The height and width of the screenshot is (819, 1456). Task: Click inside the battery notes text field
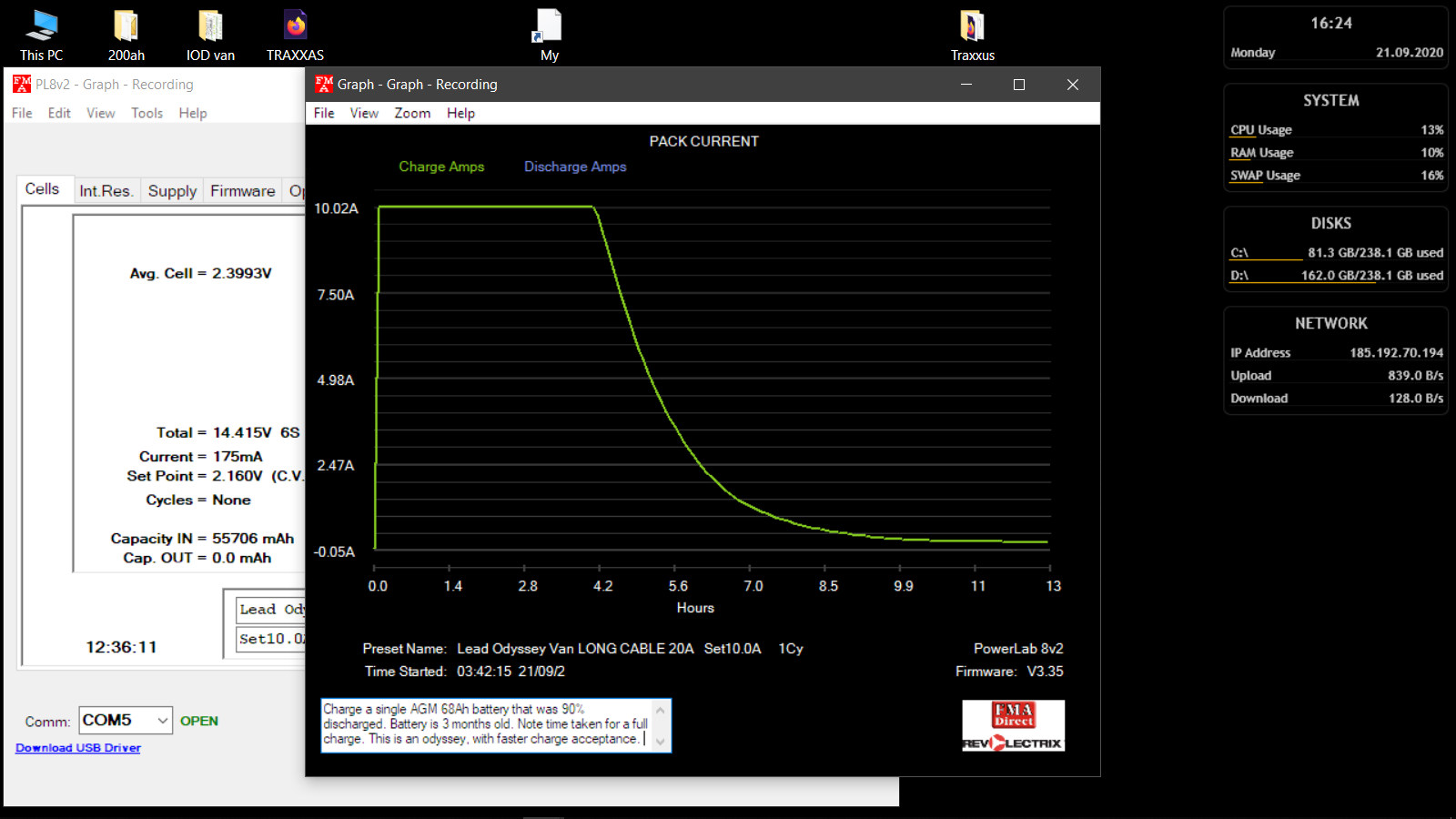[x=487, y=724]
